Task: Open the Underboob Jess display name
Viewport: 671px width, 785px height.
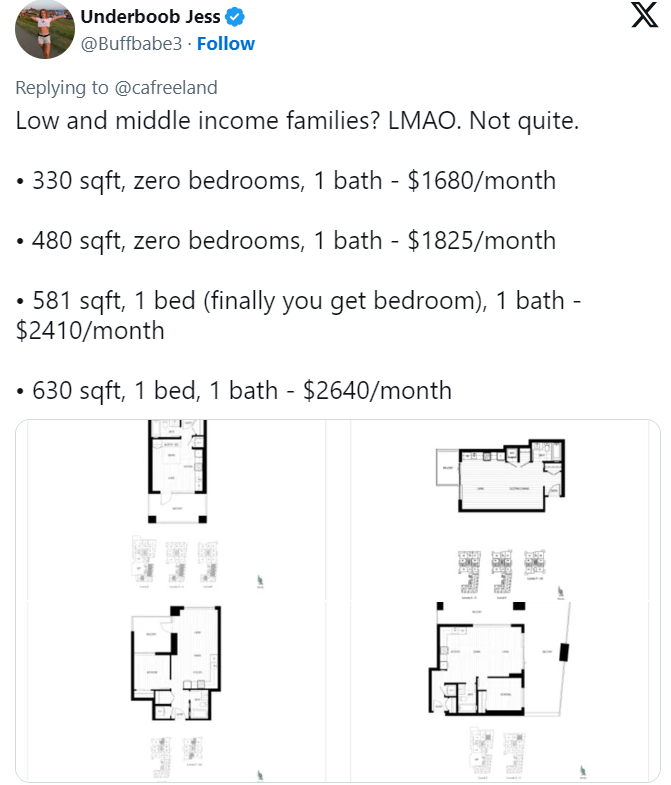Action: [x=150, y=17]
